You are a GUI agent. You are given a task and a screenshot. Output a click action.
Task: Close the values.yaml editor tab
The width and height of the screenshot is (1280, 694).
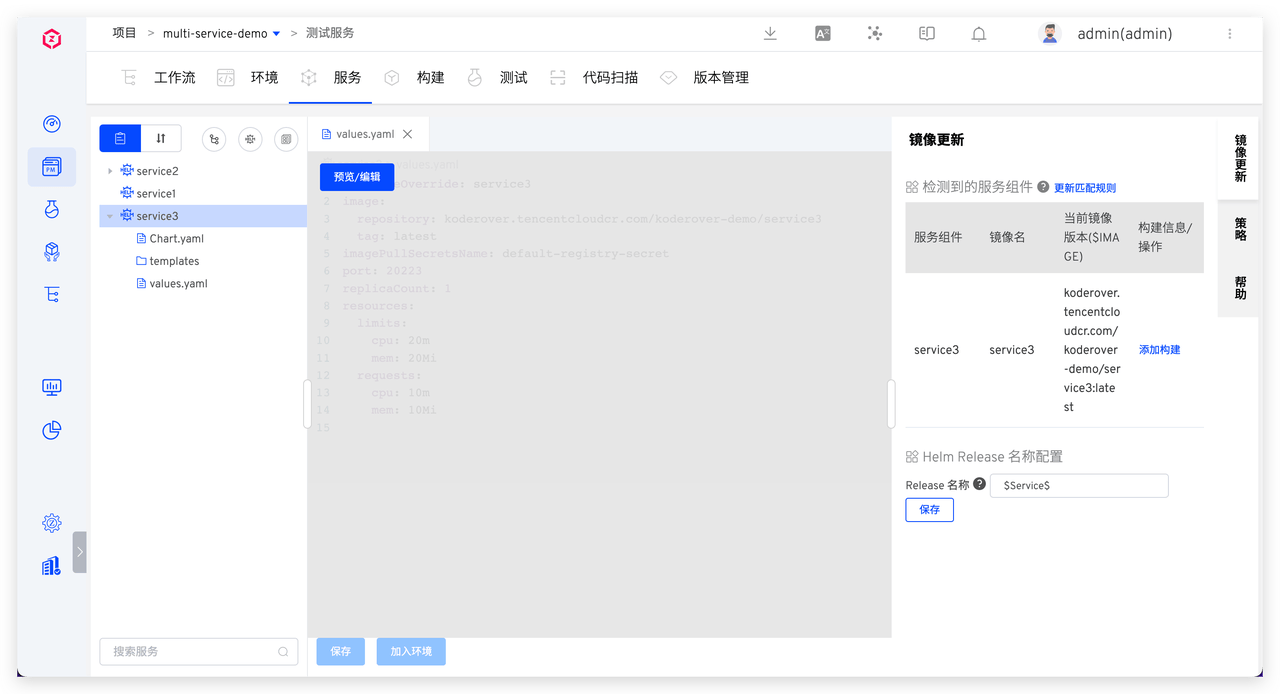click(407, 134)
